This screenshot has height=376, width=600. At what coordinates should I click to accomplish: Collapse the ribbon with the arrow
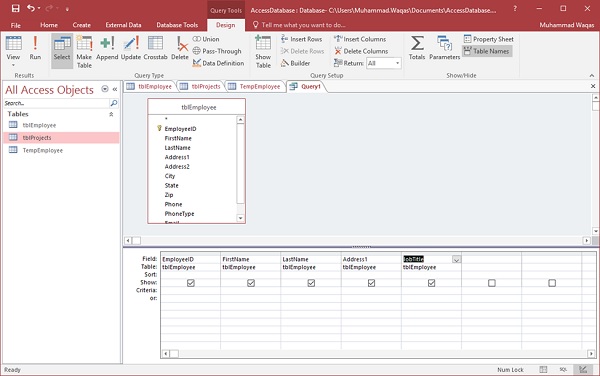pyautogui.click(x=592, y=75)
